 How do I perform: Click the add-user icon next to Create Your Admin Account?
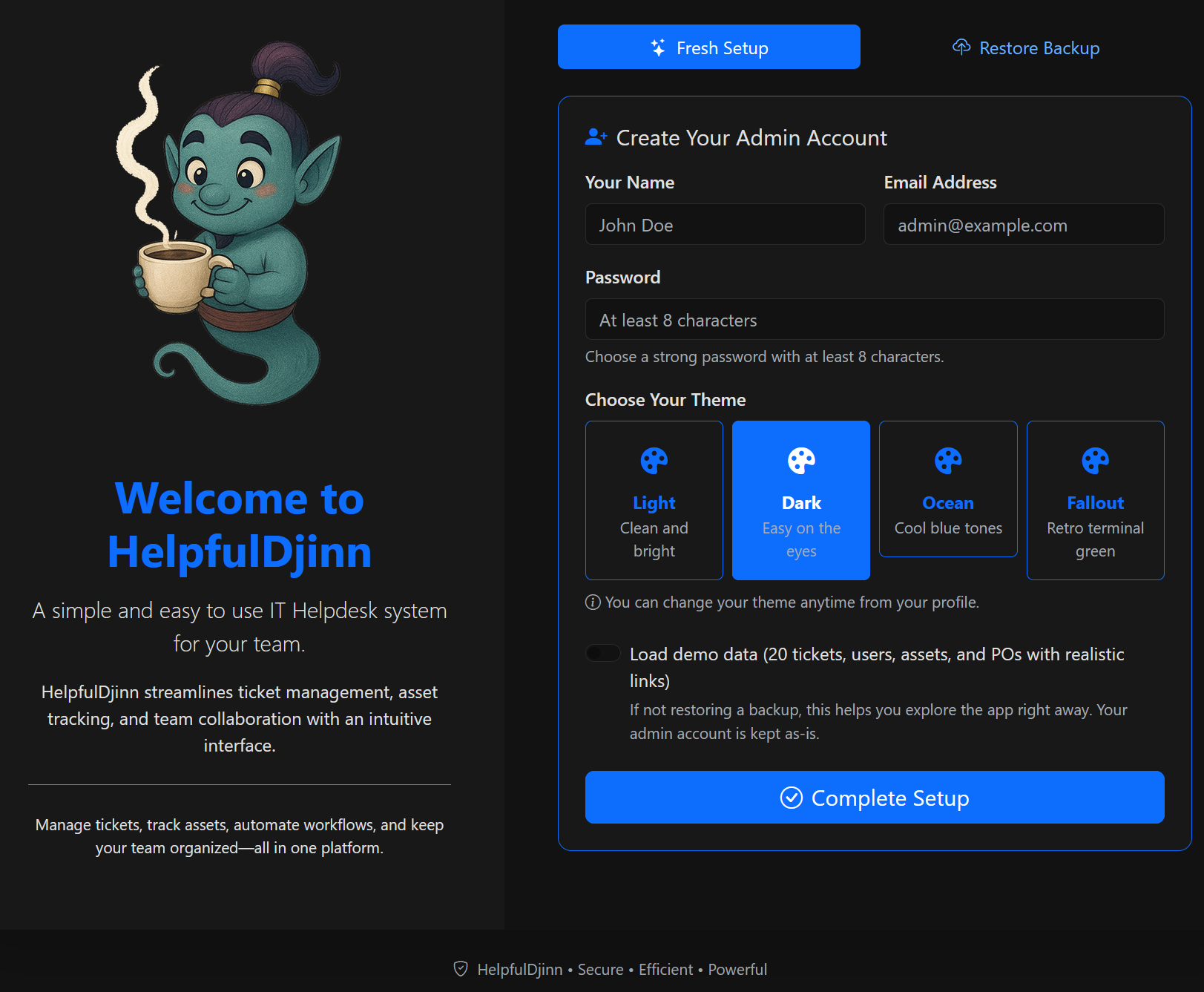point(596,137)
